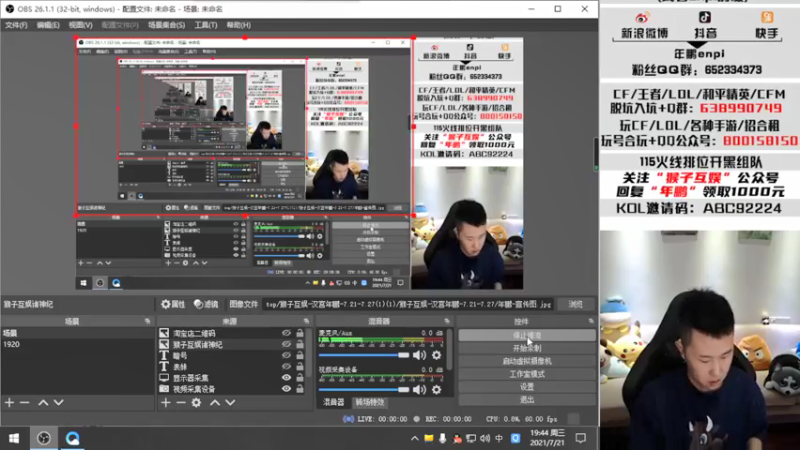This screenshot has height=450, width=800.
Task: Mute the 麦克风/Aux channel
Action: click(419, 355)
